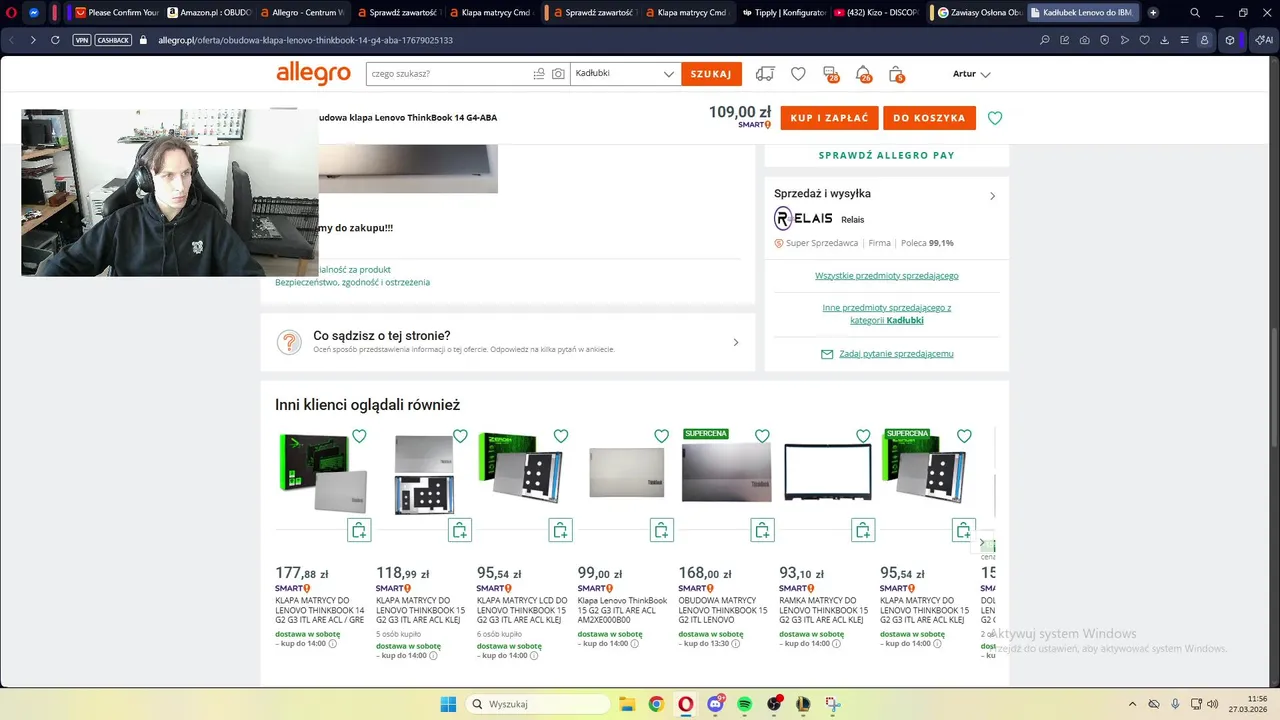Favorite the 168,00 zł product

point(762,436)
